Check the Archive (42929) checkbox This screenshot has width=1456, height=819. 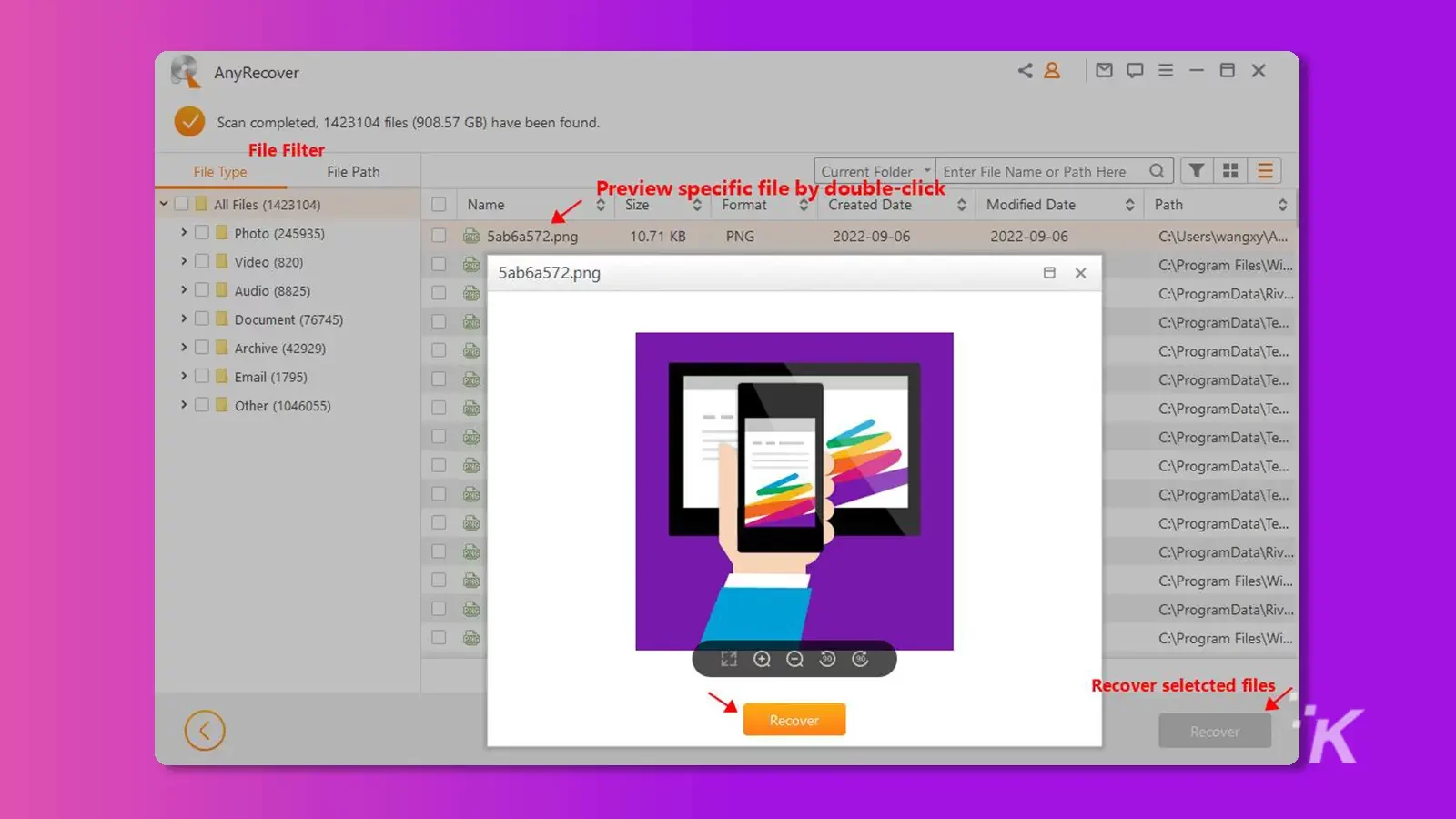pos(202,348)
